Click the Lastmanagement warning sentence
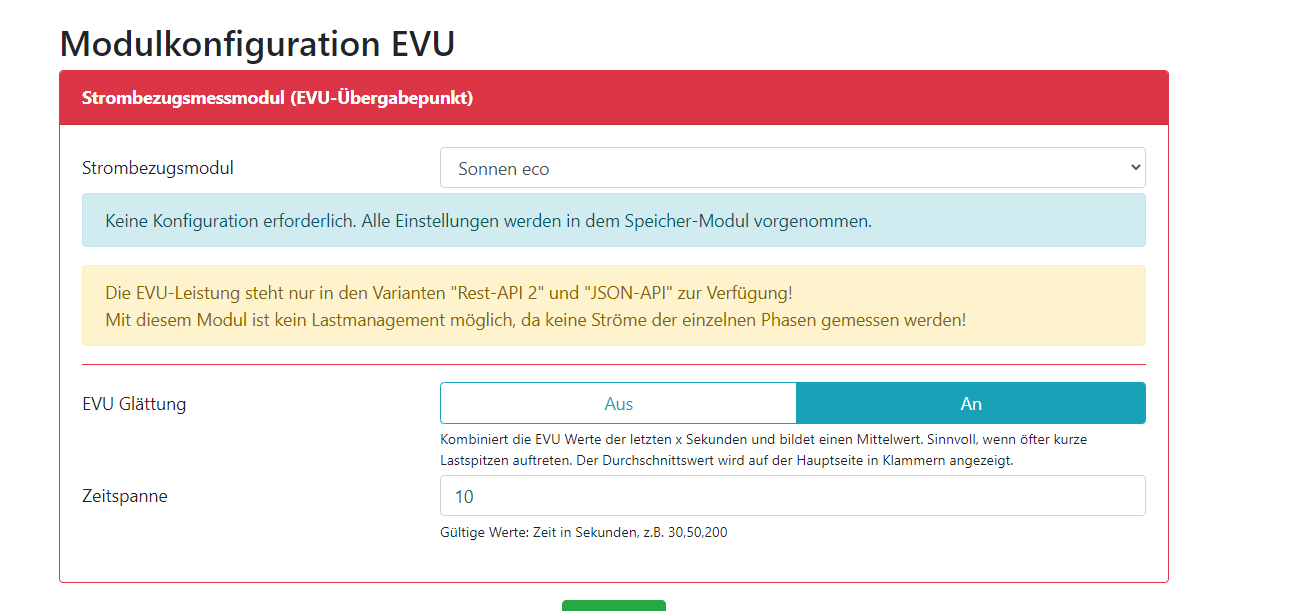 [535, 320]
